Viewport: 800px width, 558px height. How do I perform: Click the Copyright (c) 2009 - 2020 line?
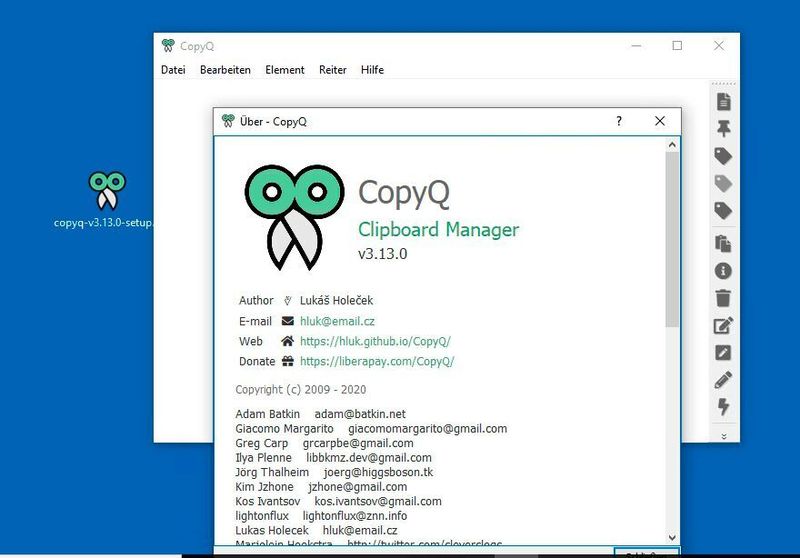[x=301, y=390]
